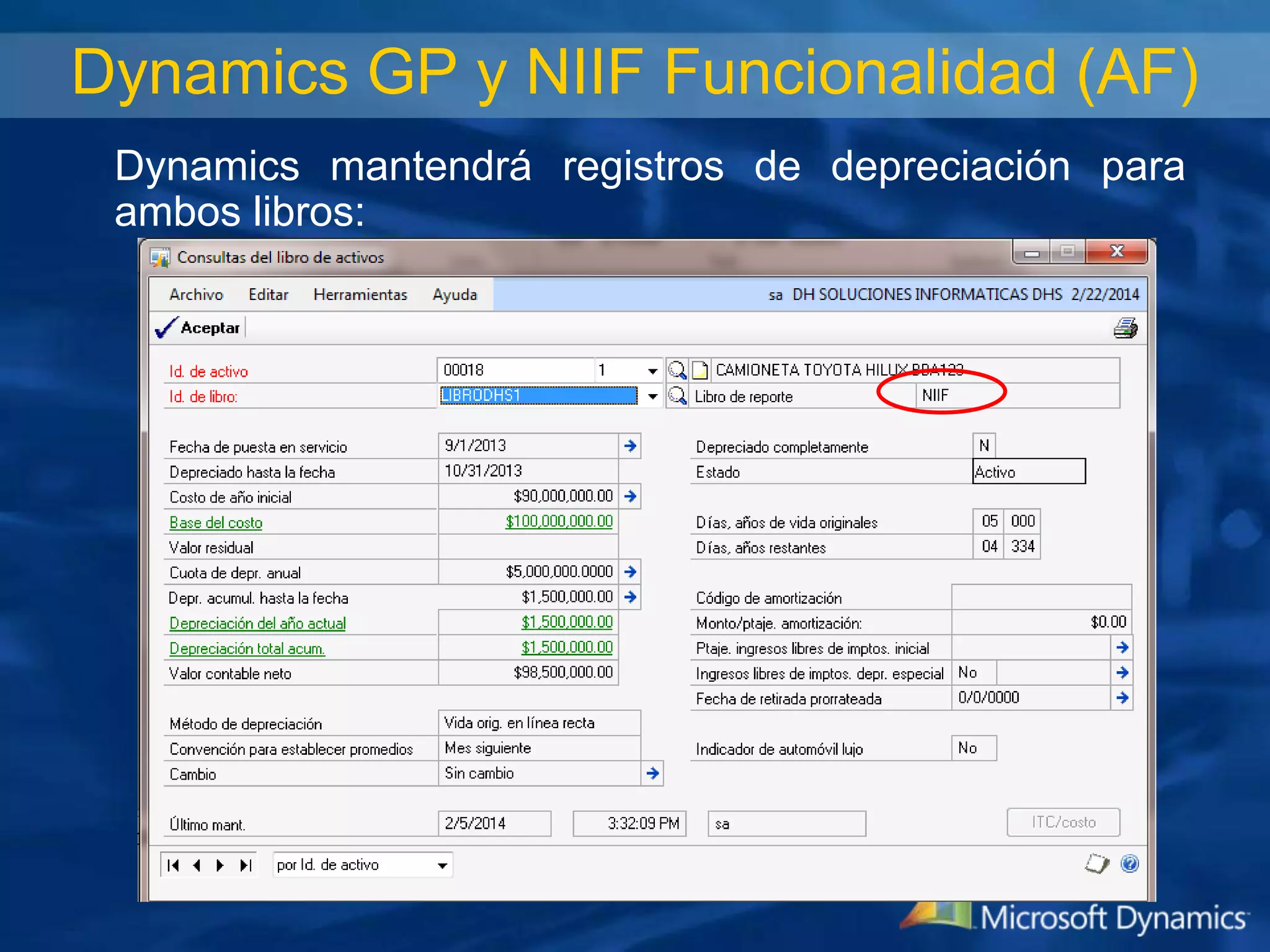Click the window icon in title bar

coord(160,257)
